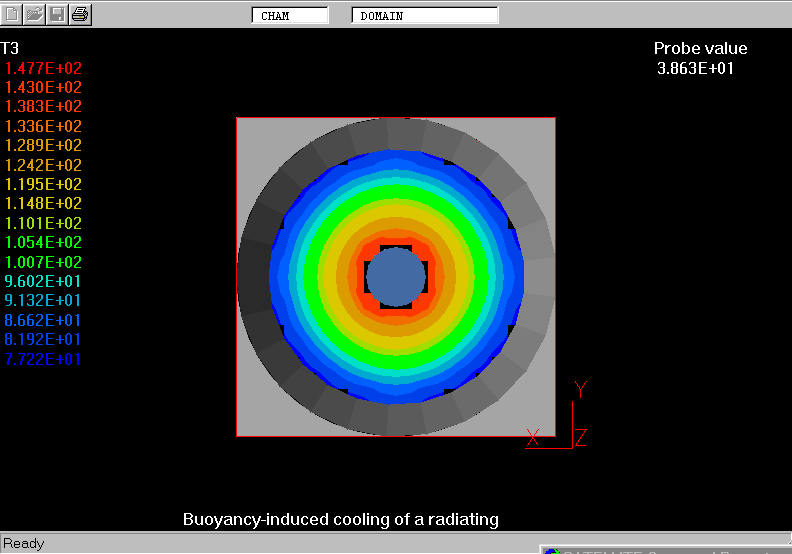792x554 pixels.
Task: Click the DOMAIN text field
Action: pyautogui.click(x=424, y=16)
